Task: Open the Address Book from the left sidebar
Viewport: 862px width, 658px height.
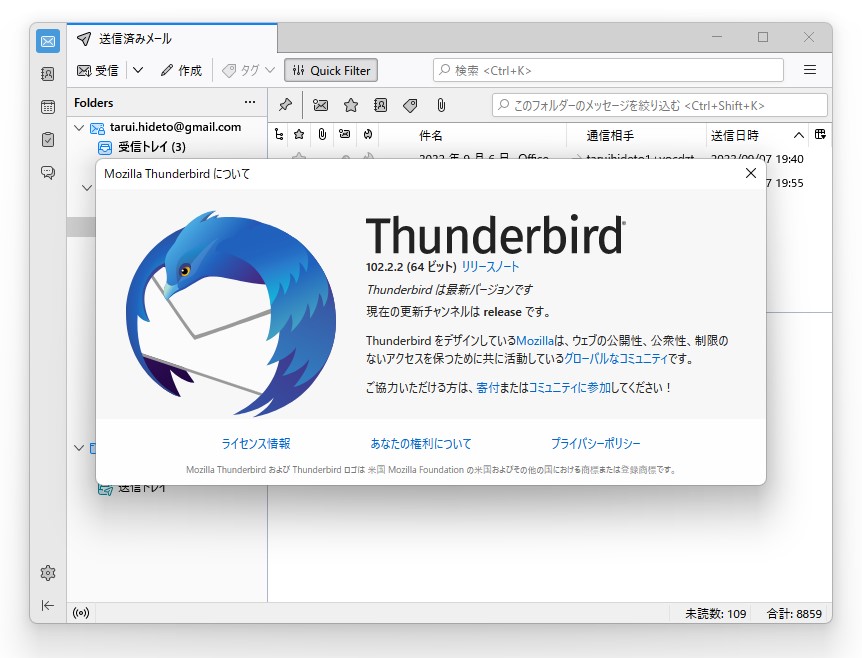Action: [x=48, y=75]
